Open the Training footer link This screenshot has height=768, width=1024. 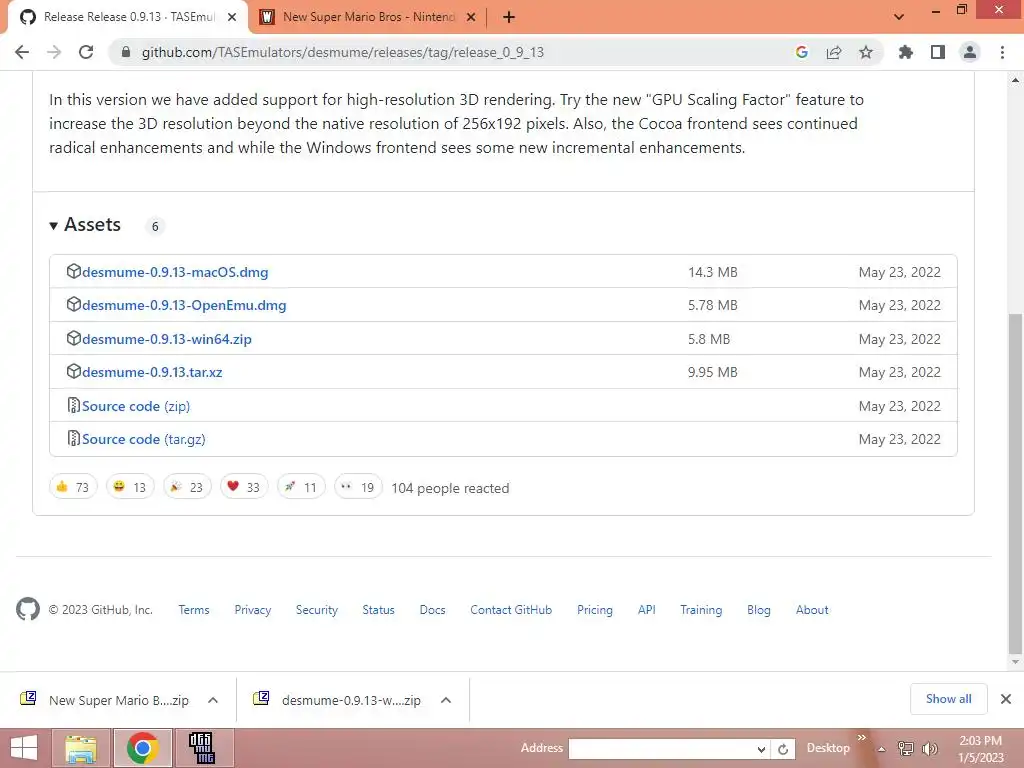point(701,610)
